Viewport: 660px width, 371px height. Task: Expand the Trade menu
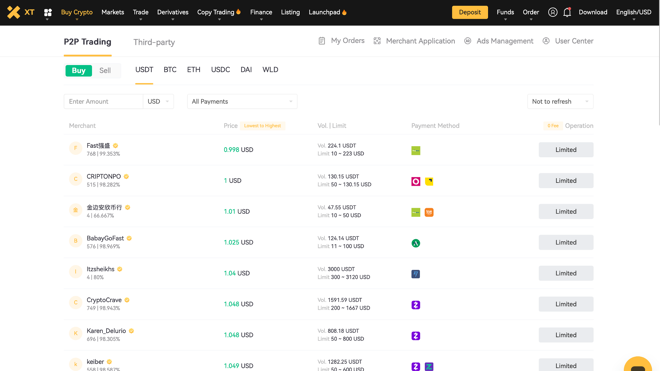pos(141,12)
